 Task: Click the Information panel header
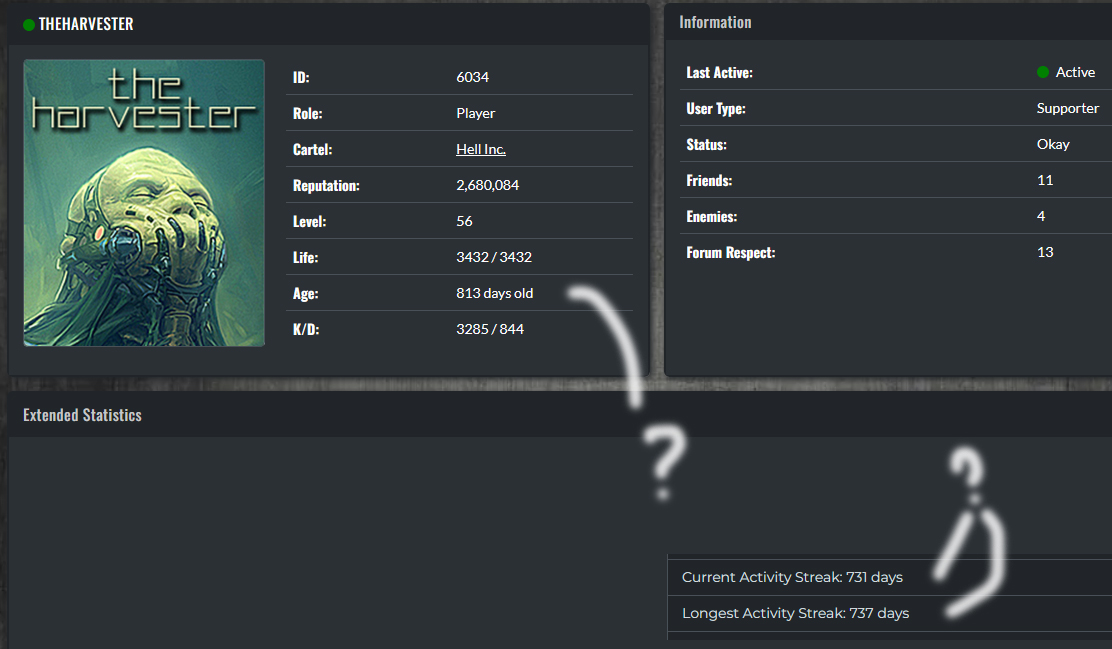pyautogui.click(x=715, y=22)
